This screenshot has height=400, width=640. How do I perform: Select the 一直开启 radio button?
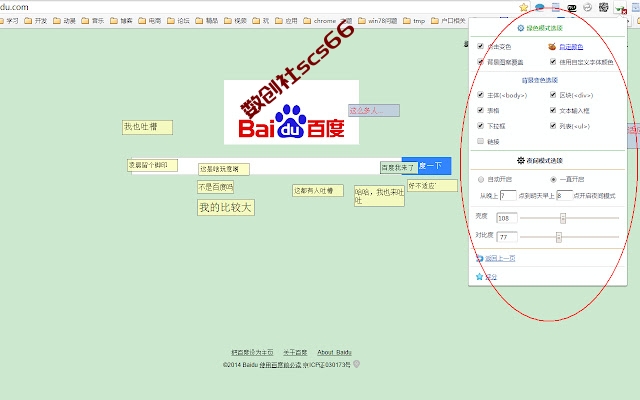553,179
